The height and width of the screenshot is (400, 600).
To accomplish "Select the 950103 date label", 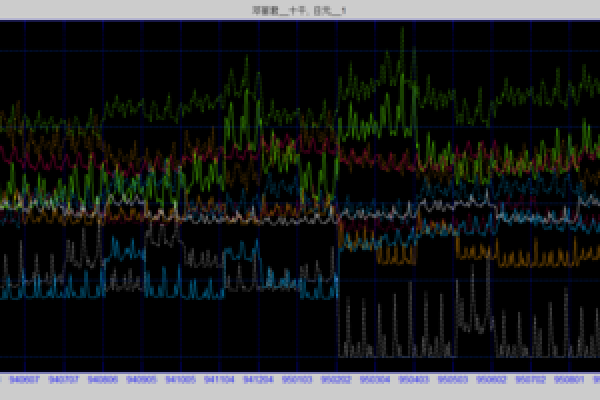I will tap(297, 380).
